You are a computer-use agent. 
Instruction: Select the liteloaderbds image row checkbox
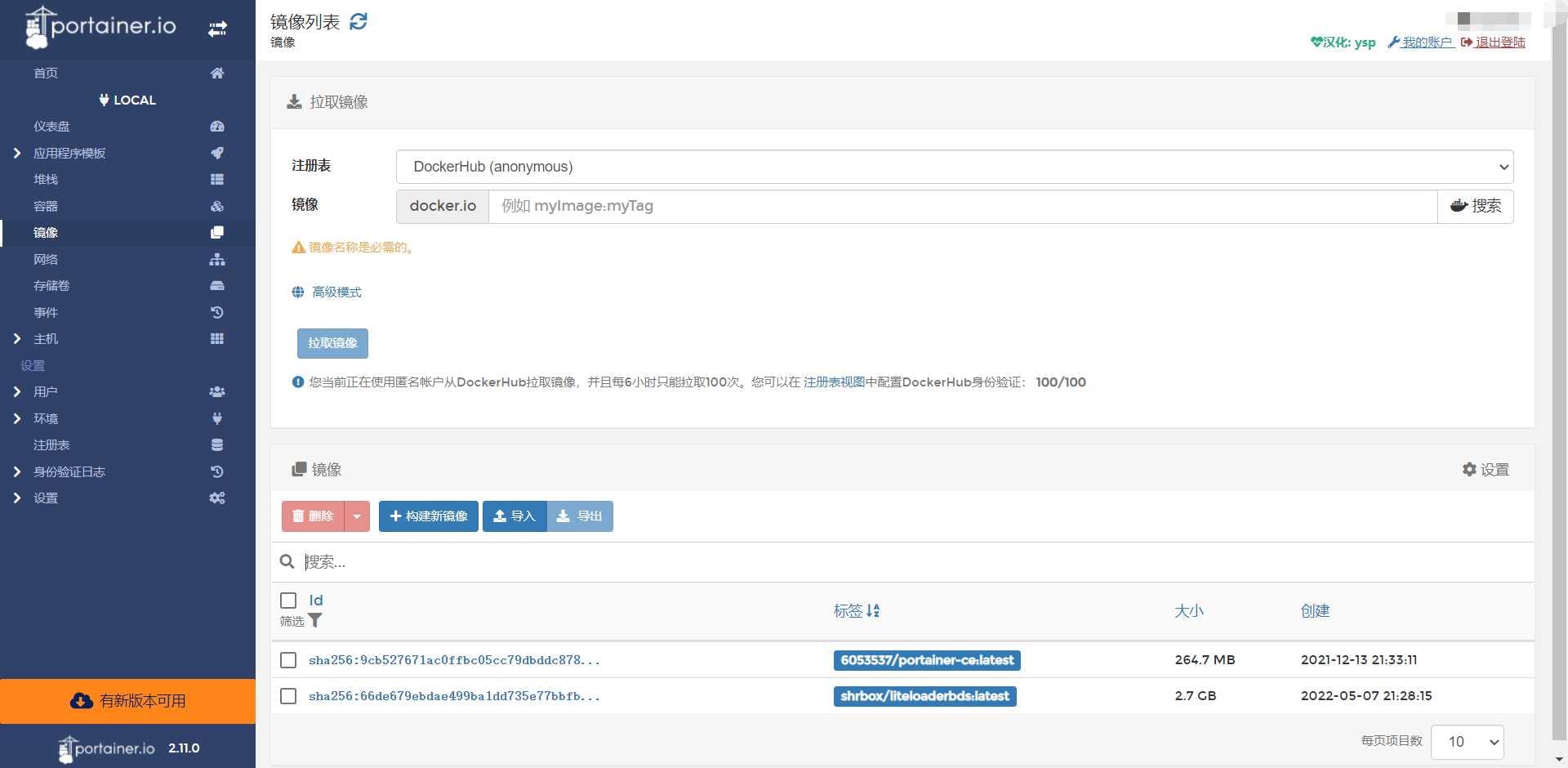point(288,696)
